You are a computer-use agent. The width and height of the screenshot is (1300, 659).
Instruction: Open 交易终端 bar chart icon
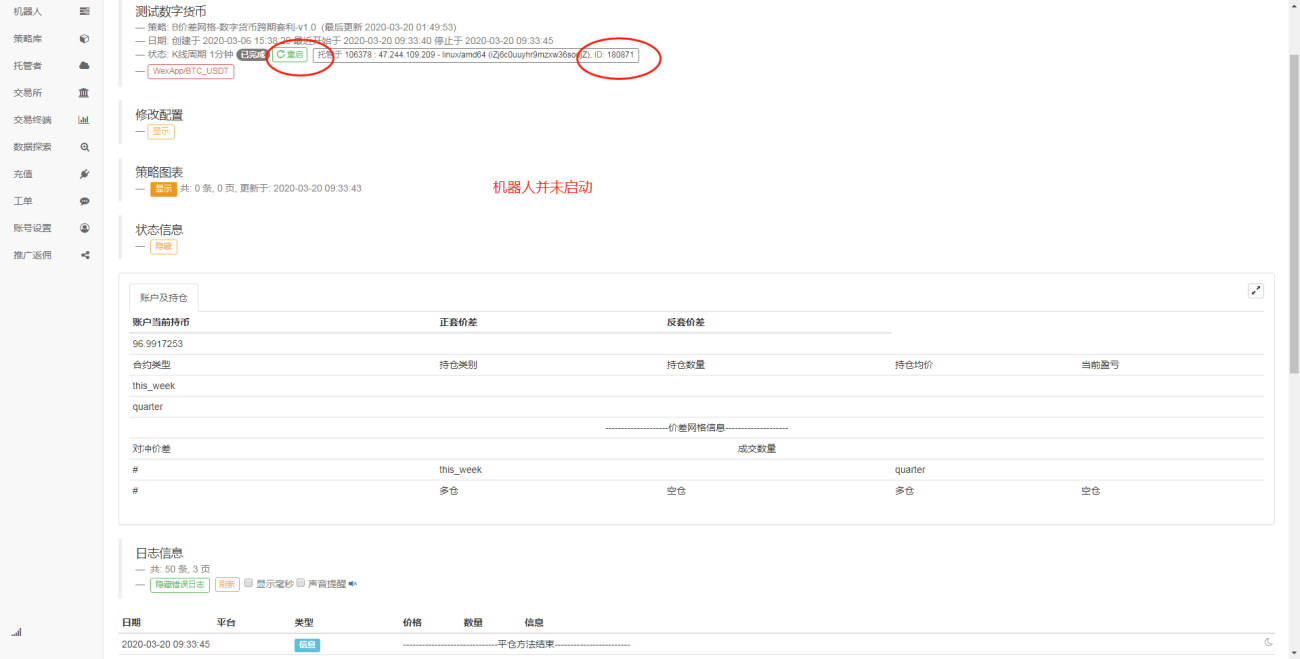[84, 120]
